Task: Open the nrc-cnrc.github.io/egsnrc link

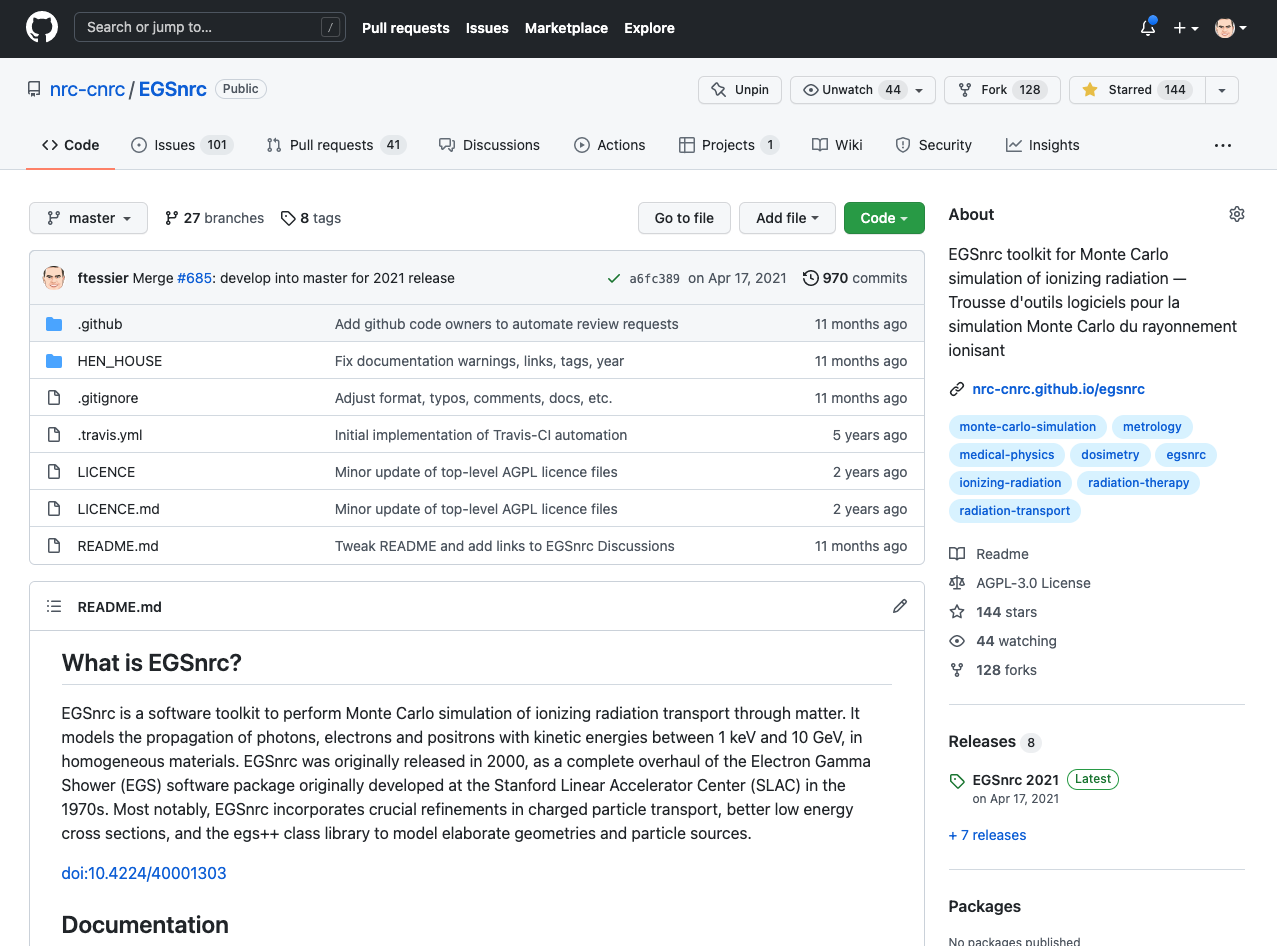Action: 1058,389
